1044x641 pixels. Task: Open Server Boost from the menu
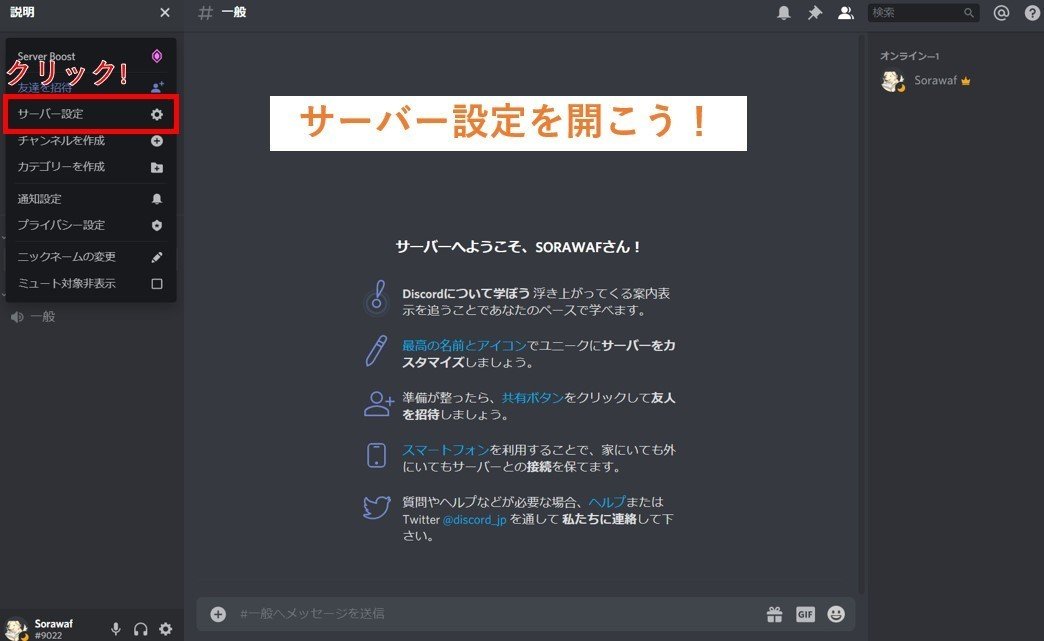(x=91, y=57)
